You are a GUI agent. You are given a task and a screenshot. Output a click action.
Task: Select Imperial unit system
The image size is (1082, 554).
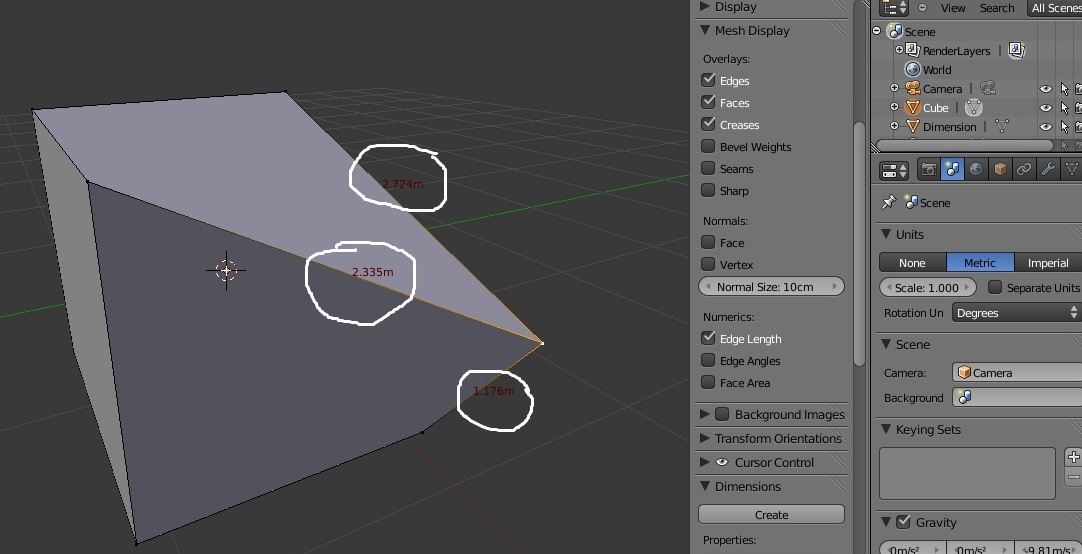coord(1048,263)
